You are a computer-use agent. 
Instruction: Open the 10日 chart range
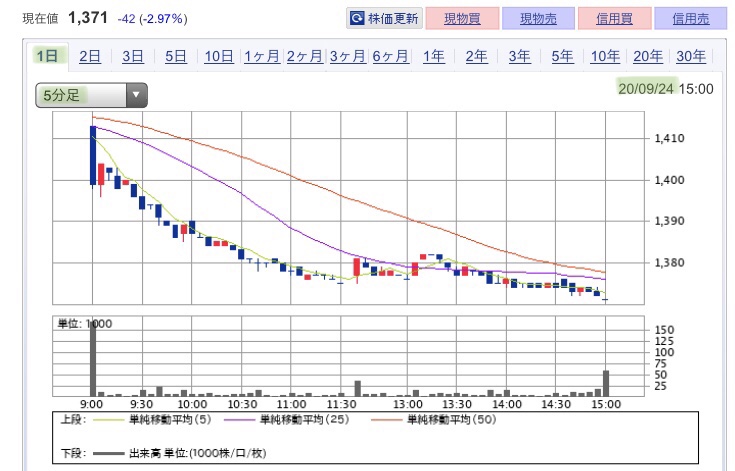(219, 56)
